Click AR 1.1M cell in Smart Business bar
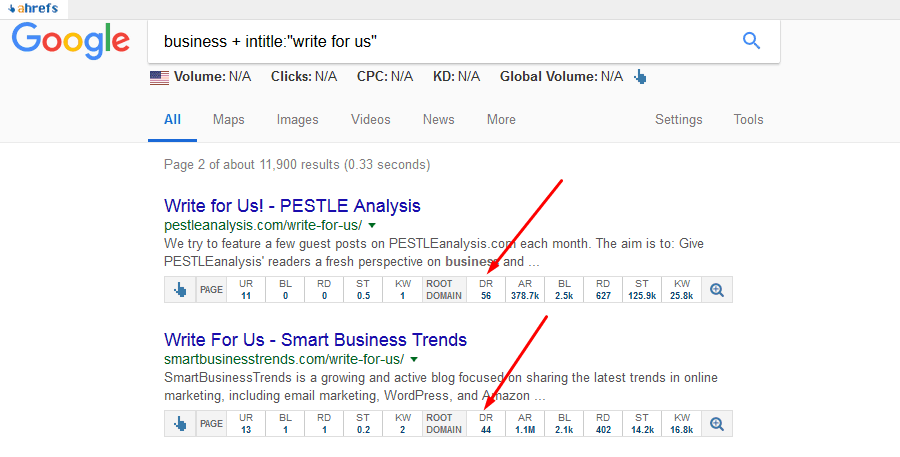Image resolution: width=900 pixels, height=457 pixels. [525, 424]
